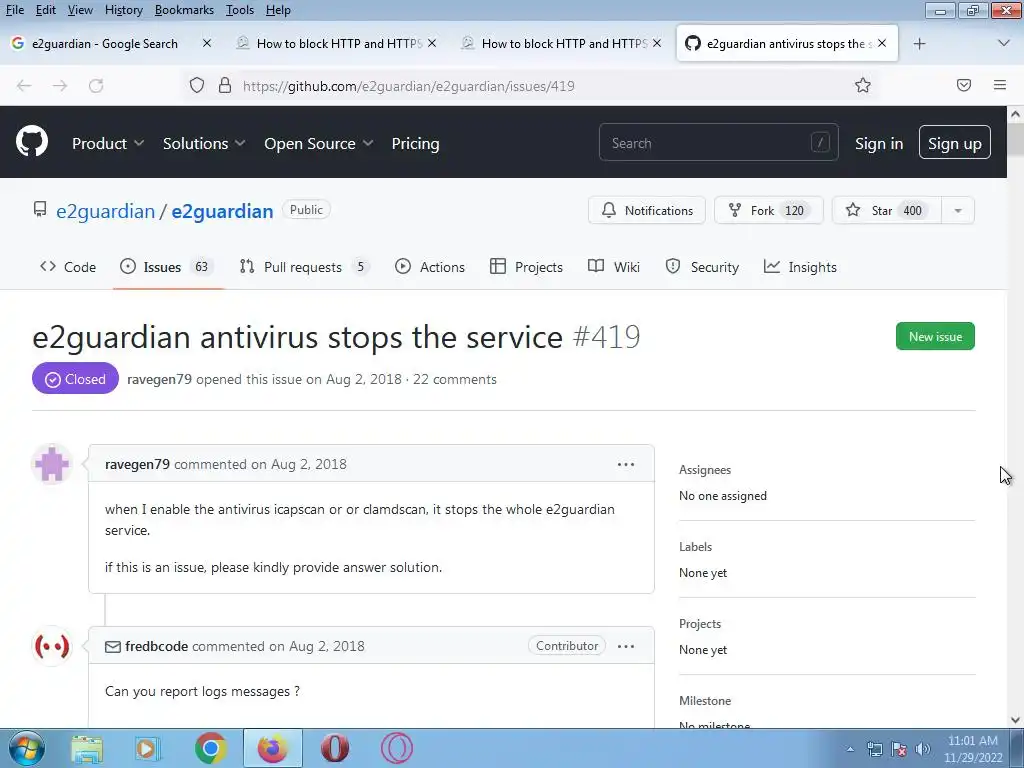Image resolution: width=1024 pixels, height=768 pixels.
Task: Click the GitHub Octocat home logo
Action: (x=32, y=142)
